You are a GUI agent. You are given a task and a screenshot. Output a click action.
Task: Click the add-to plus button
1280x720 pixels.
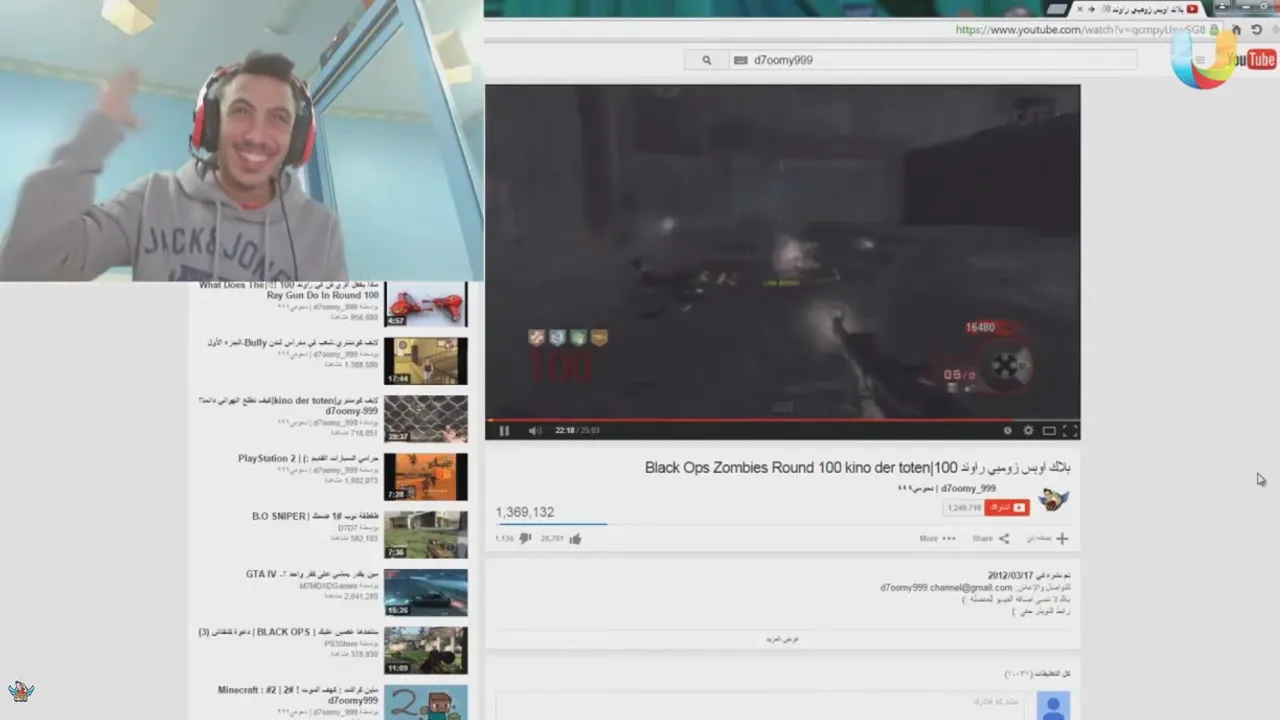click(1062, 538)
